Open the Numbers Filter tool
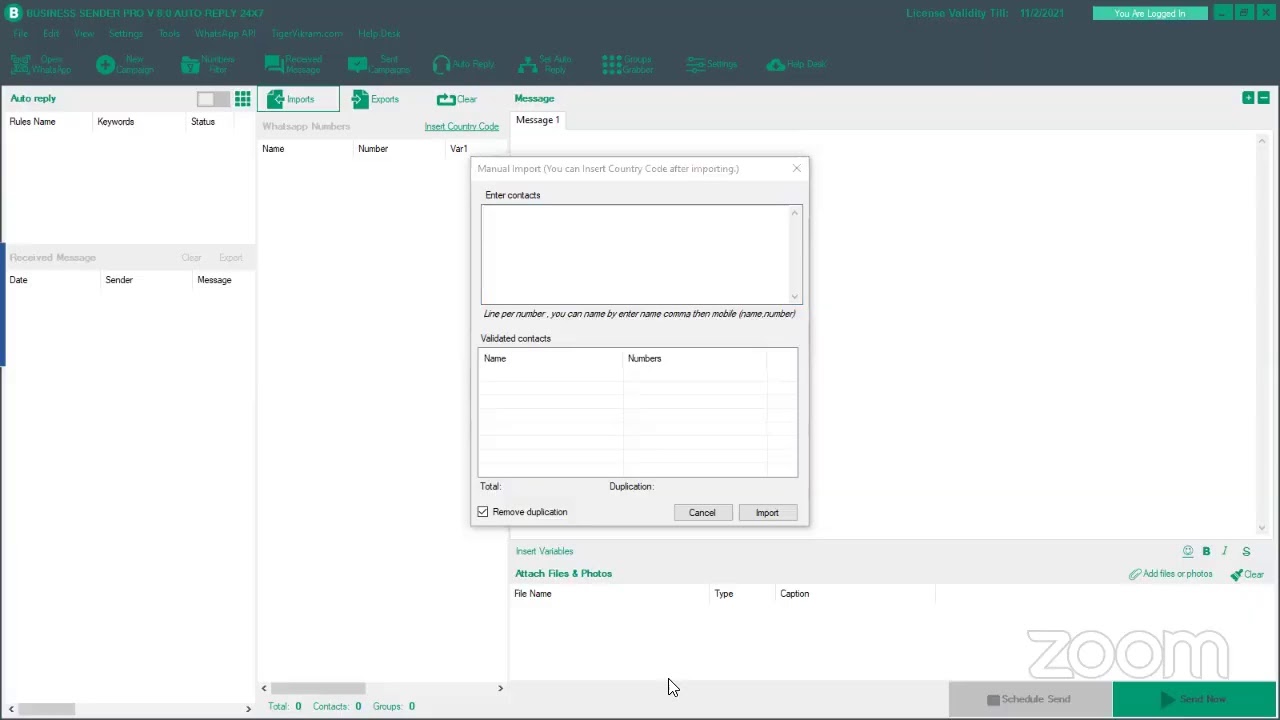 208,64
